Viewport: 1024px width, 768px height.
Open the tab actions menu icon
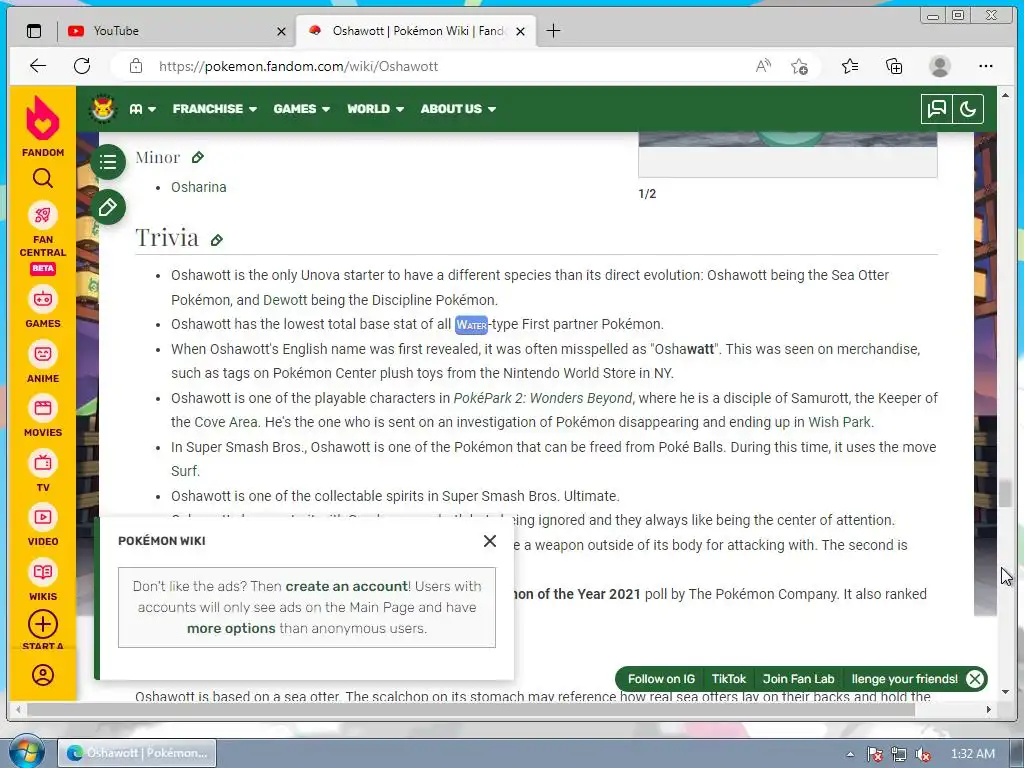(34, 31)
